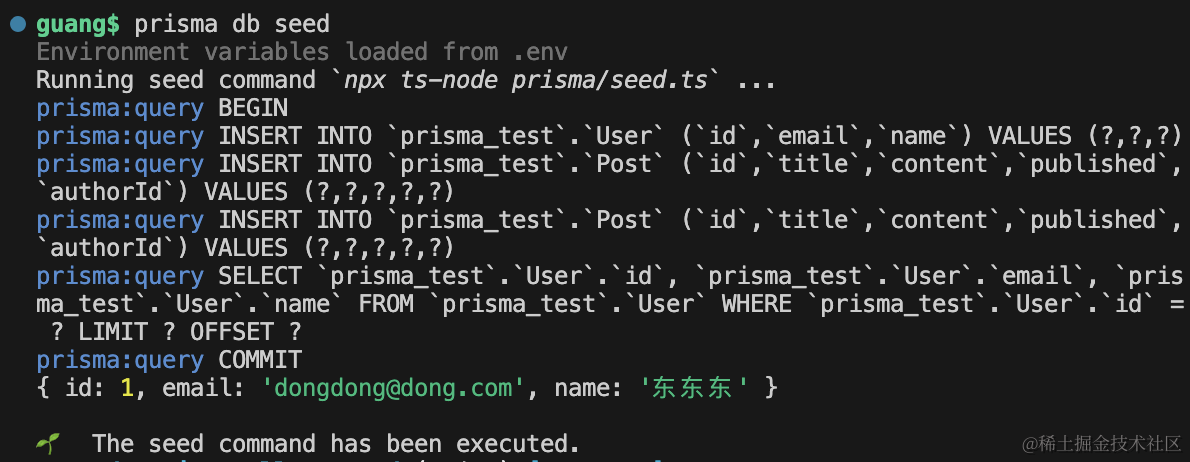Screen dimensions: 1190x462
Task: Click the INSERT INTO User query line
Action: (609, 137)
